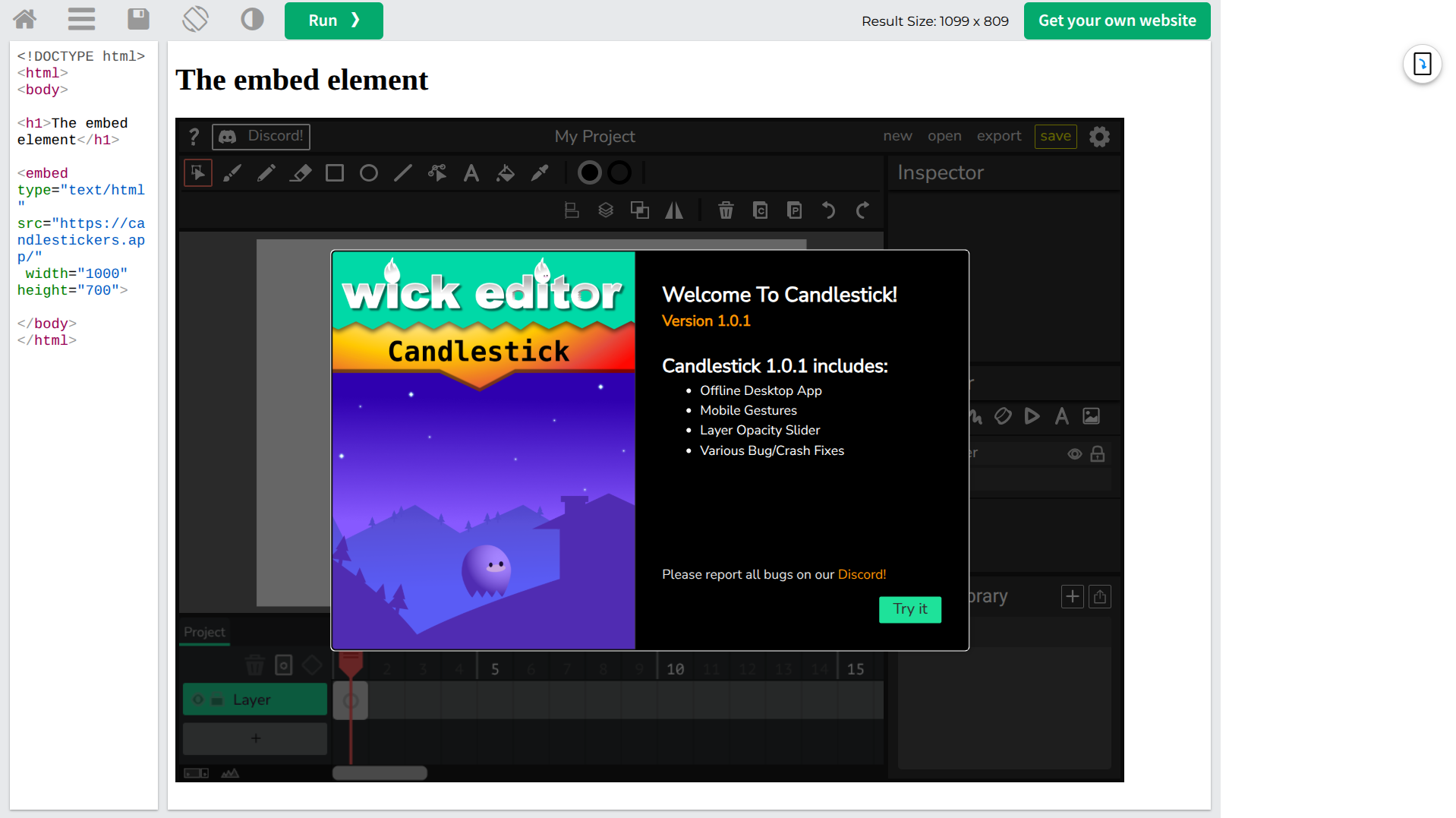Open editor settings gear
This screenshot has width=1456, height=818.
(1099, 137)
